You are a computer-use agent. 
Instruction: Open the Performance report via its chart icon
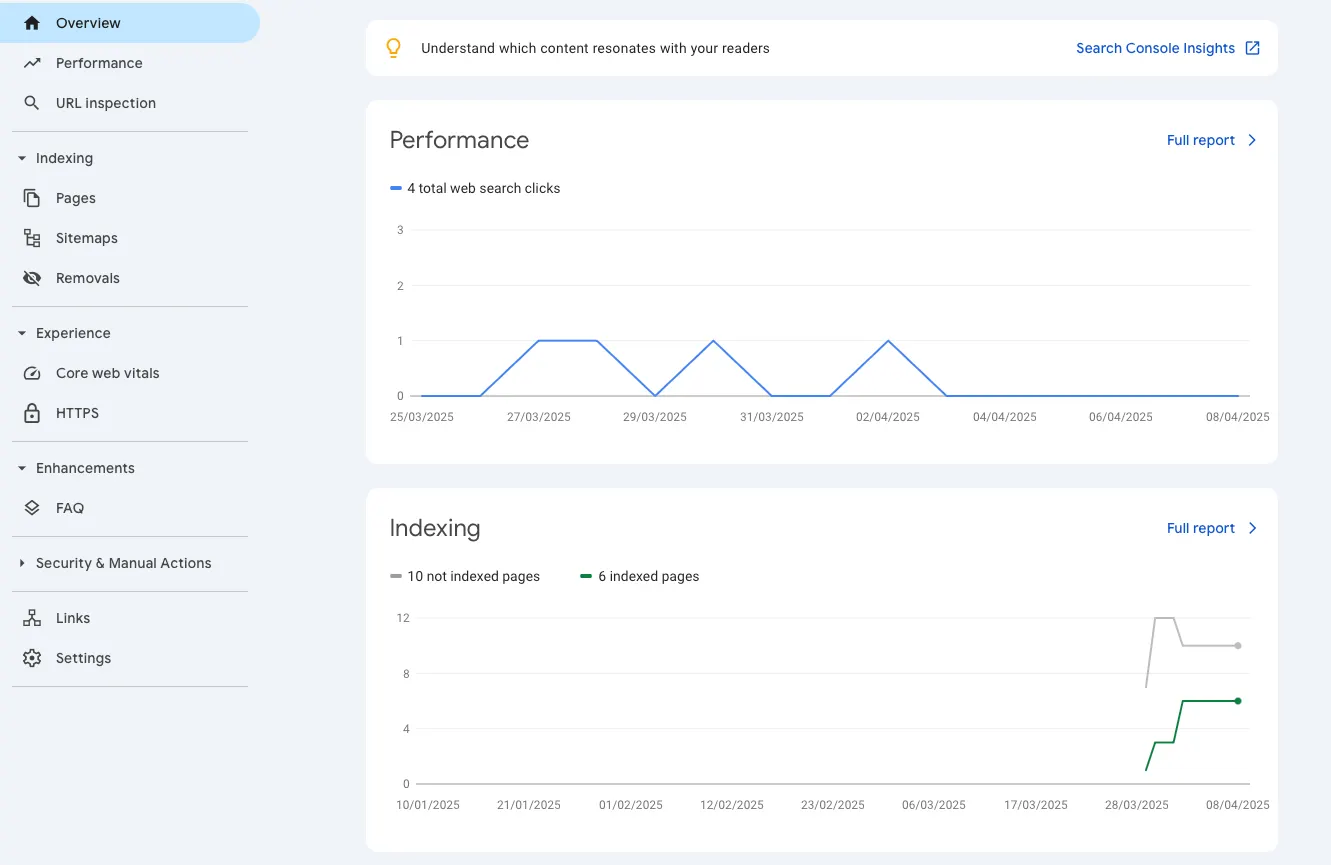tap(29, 62)
